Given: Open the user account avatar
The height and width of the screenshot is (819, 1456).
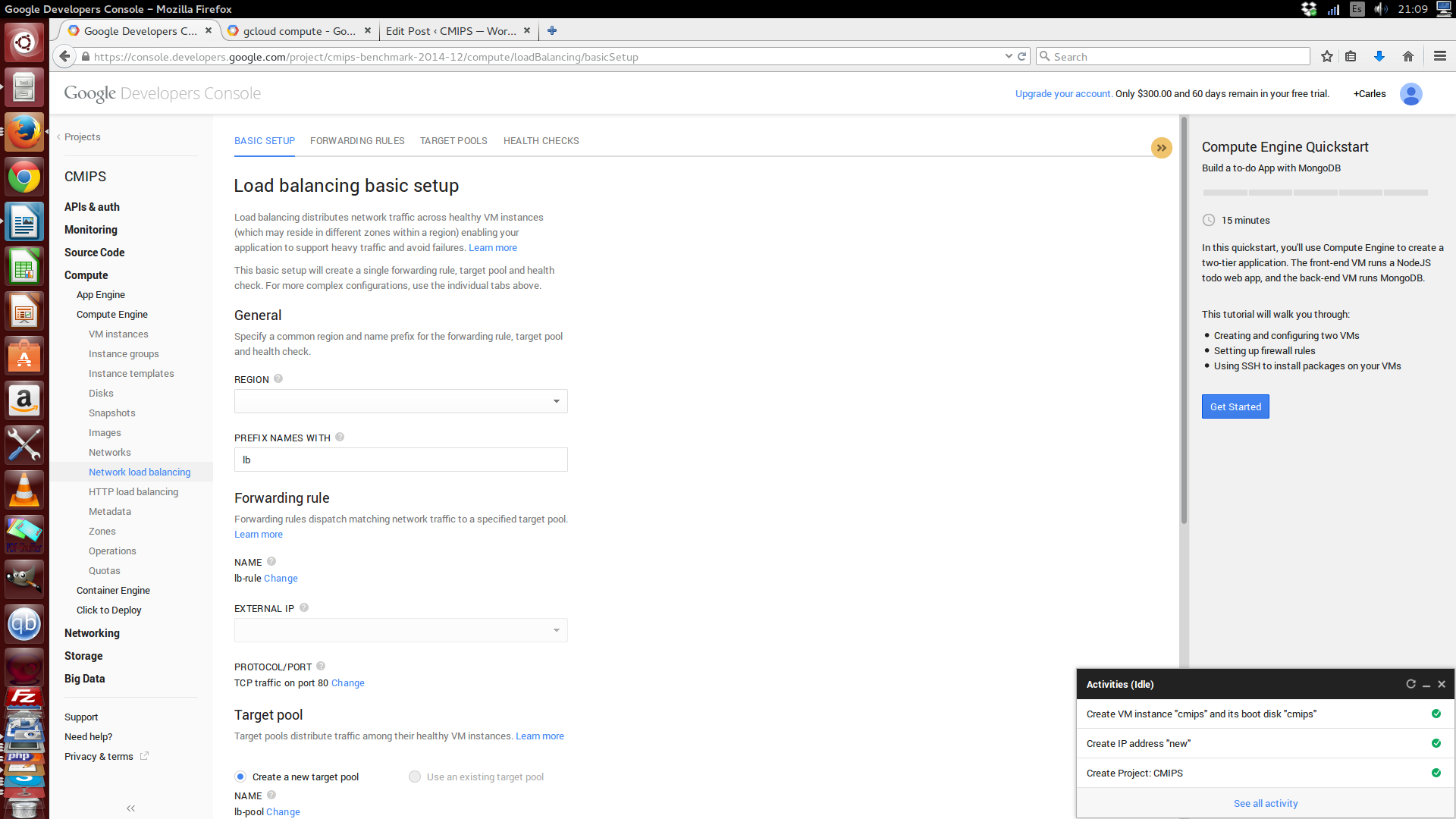Looking at the screenshot, I should 1410,94.
